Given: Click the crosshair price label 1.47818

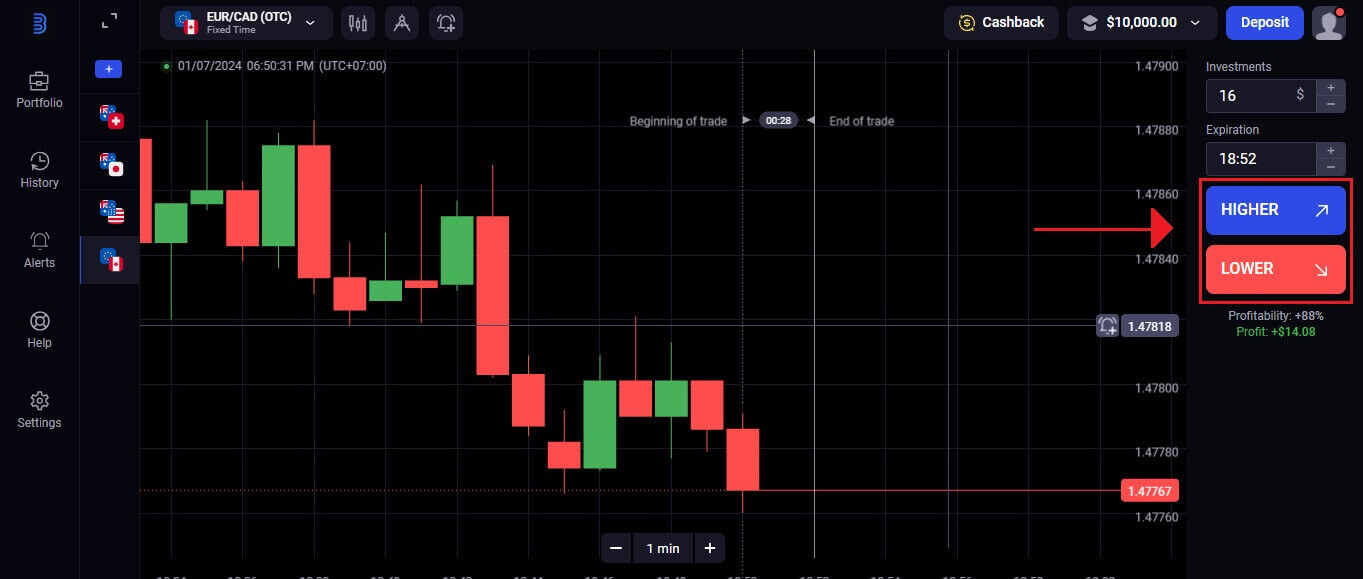Looking at the screenshot, I should click(1150, 326).
